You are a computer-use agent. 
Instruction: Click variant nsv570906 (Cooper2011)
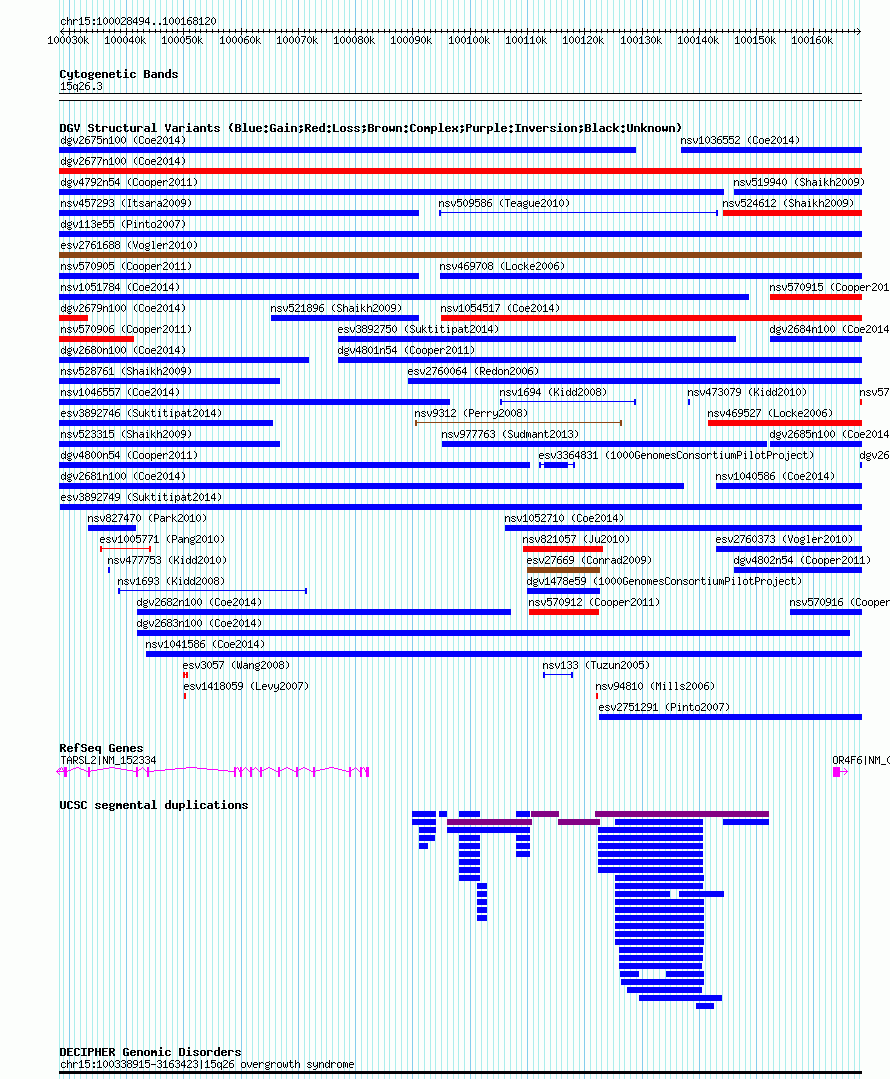pyautogui.click(x=126, y=330)
